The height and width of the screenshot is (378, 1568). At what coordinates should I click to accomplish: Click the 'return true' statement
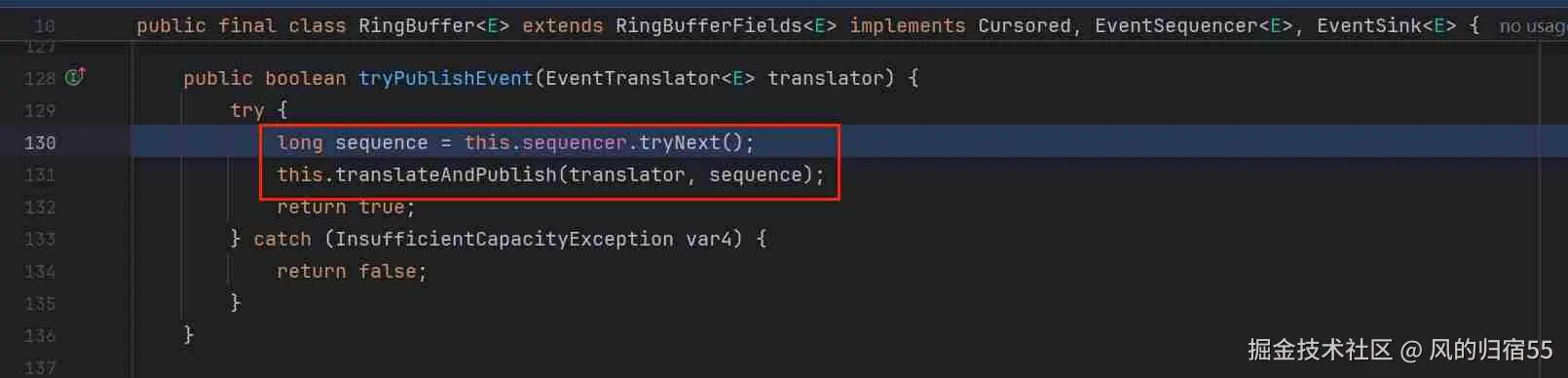tap(346, 207)
